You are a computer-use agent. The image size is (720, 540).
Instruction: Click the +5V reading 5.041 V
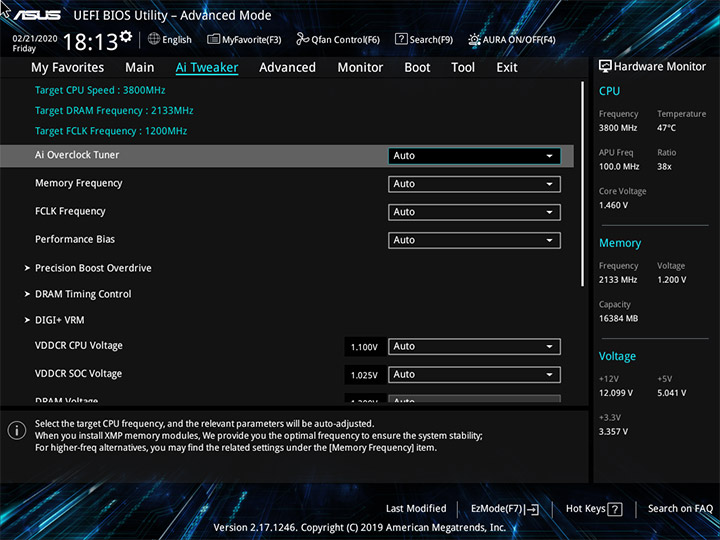point(672,393)
